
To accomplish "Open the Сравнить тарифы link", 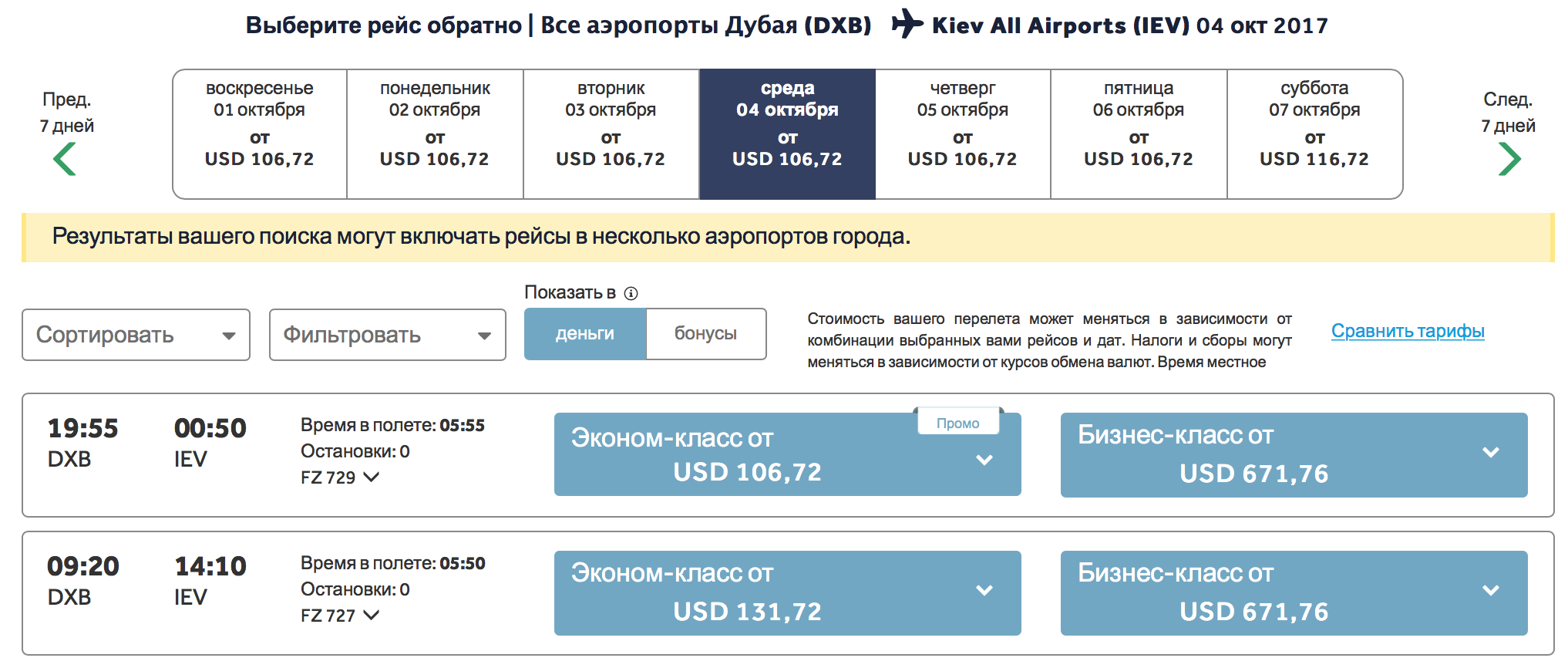I will point(1408,331).
